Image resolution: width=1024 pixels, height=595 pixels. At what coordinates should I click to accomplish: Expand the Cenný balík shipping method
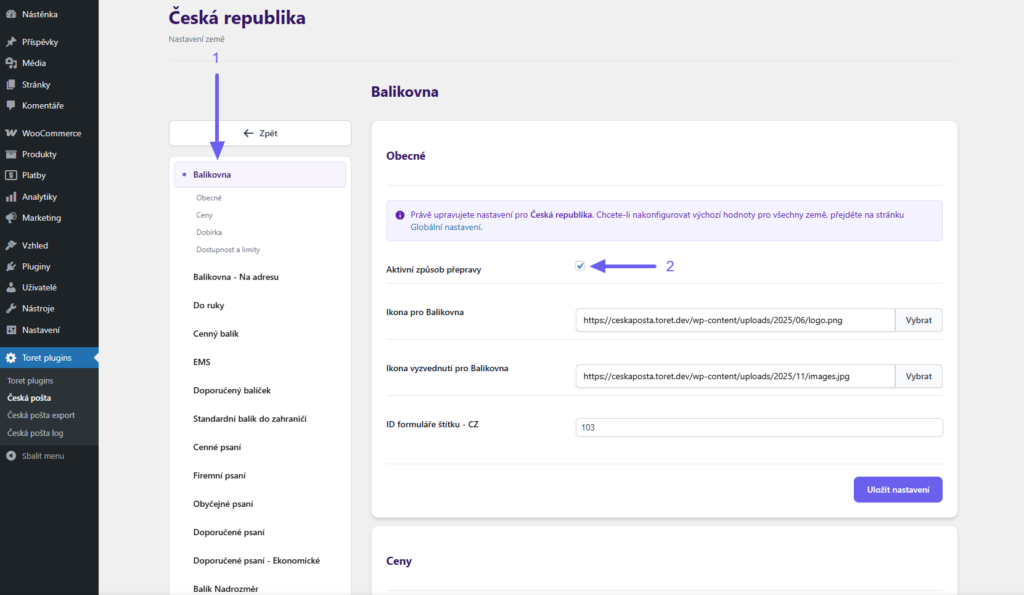215,333
